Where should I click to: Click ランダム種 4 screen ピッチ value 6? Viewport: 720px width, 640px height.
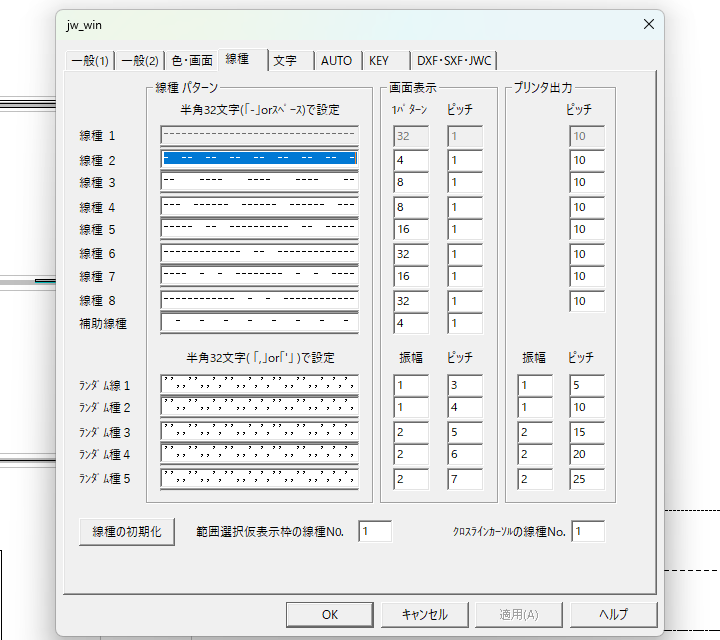465,454
